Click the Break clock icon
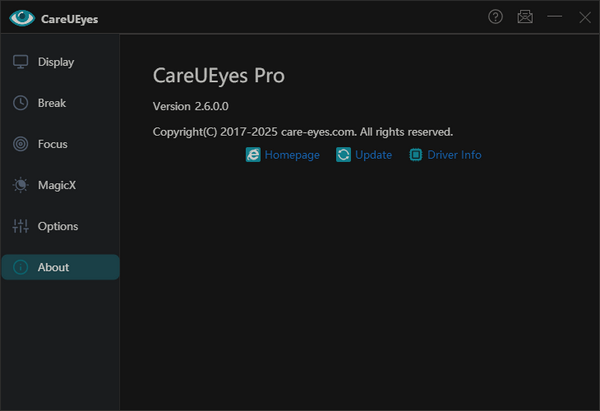The height and width of the screenshot is (411, 600). pyautogui.click(x=20, y=103)
